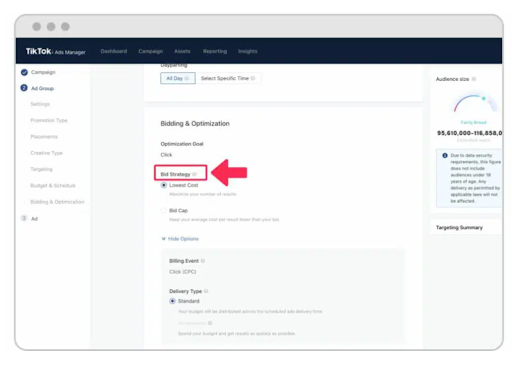Open the Dashboard tab
Screen dimensions: 512x368
(114, 51)
